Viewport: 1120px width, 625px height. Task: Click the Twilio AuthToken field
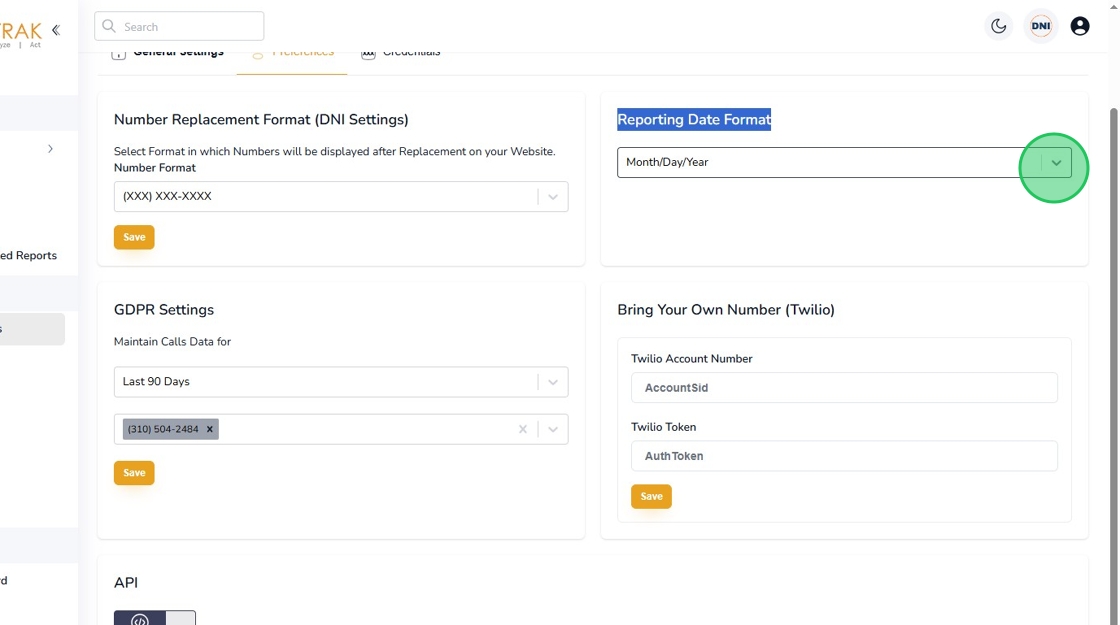tap(844, 456)
